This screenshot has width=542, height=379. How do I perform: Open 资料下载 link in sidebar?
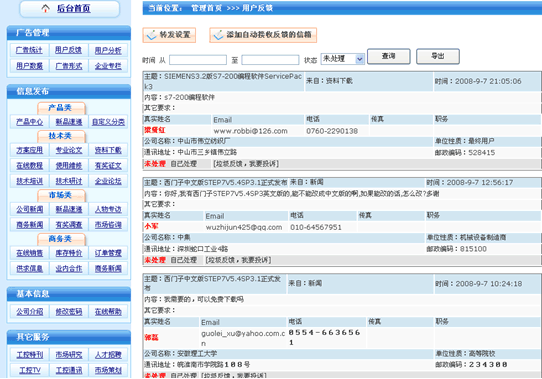click(108, 150)
